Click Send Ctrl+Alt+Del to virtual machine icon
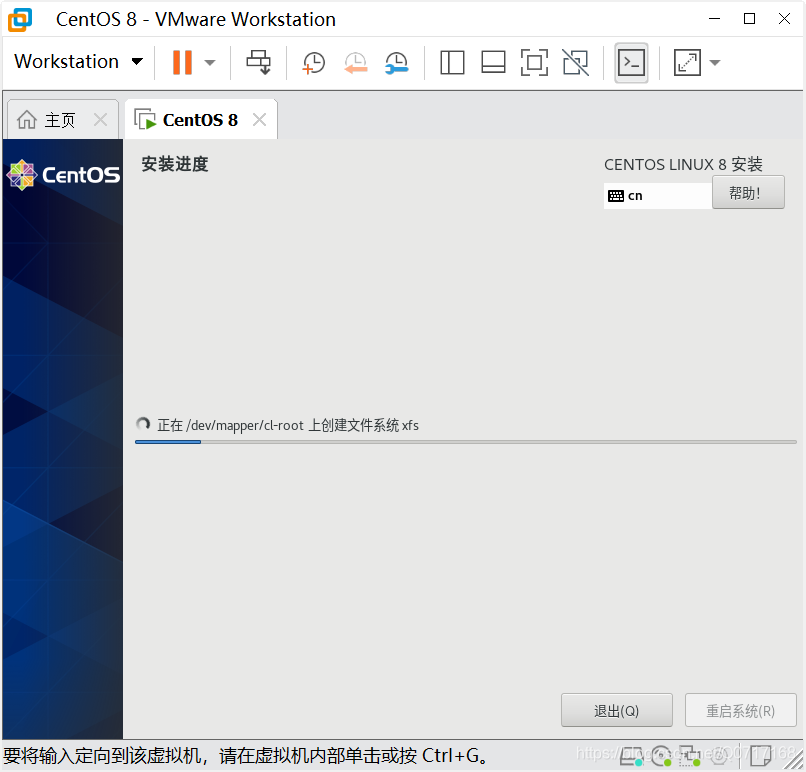The width and height of the screenshot is (806, 772). [259, 62]
